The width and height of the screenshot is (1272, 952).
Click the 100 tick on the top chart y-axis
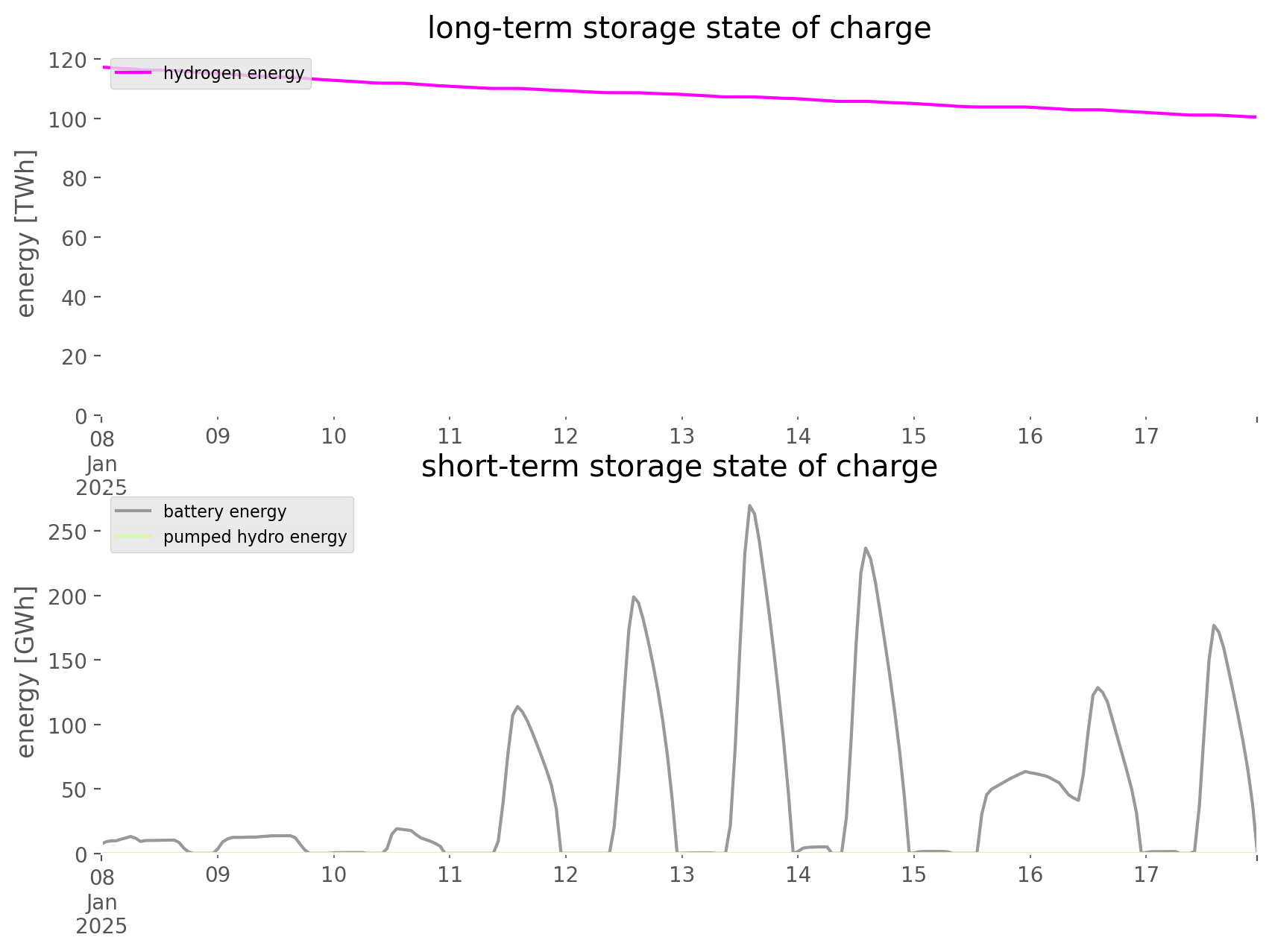tap(69, 119)
